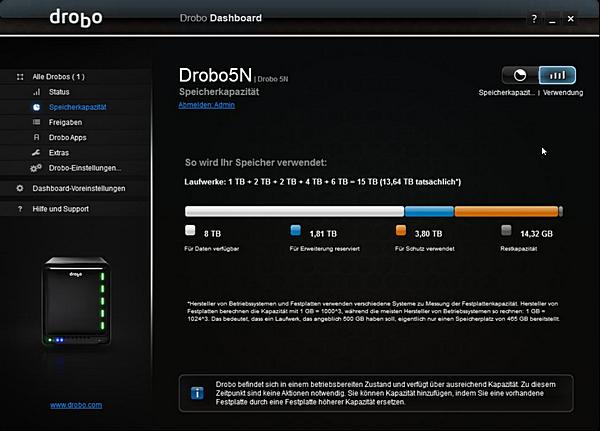The height and width of the screenshot is (431, 600).
Task: Click the orange protection bar segment
Action: (x=506, y=211)
